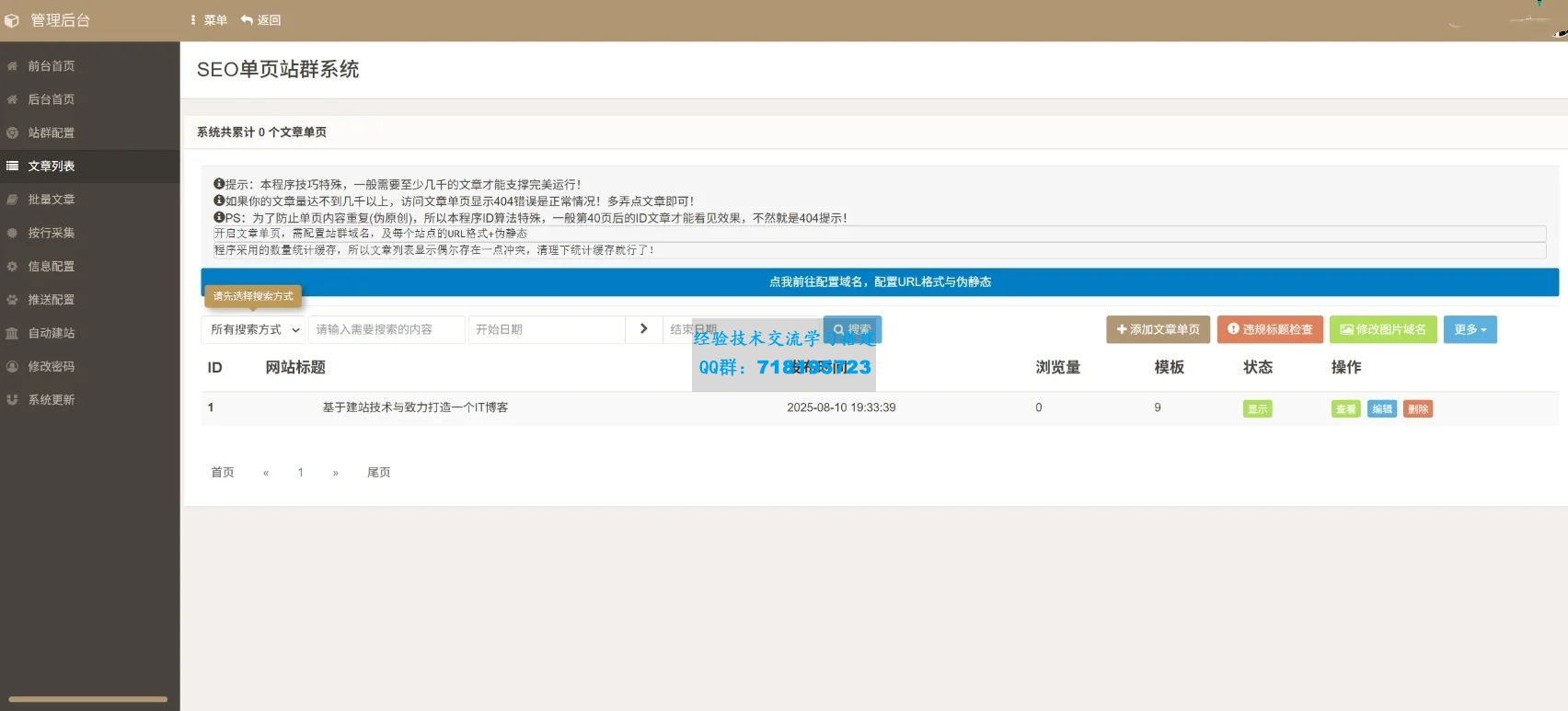Expand the 所有搜索方式 dropdown
Image resolution: width=1568 pixels, height=711 pixels.
click(253, 329)
